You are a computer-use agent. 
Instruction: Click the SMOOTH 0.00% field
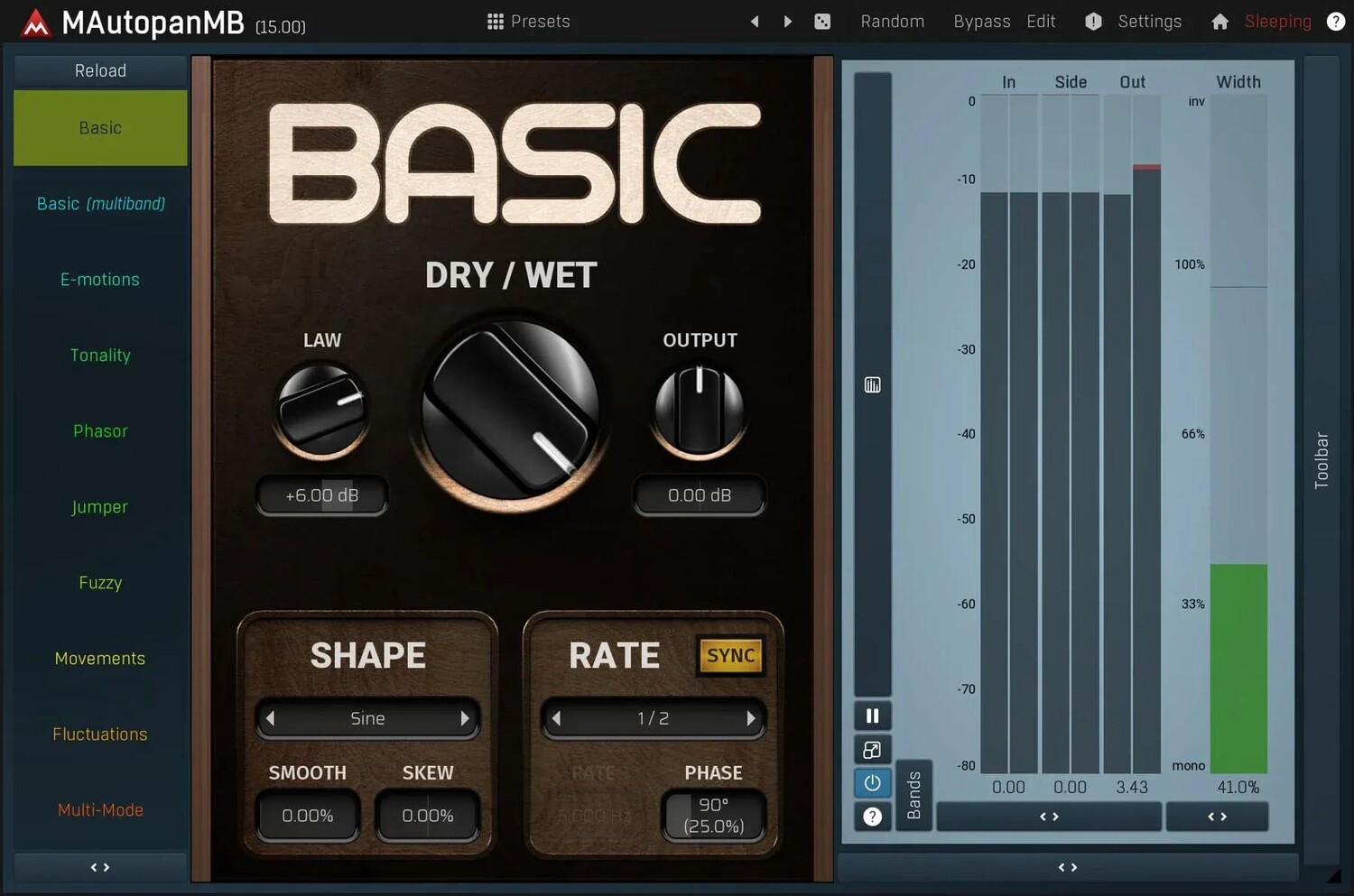pyautogui.click(x=308, y=816)
